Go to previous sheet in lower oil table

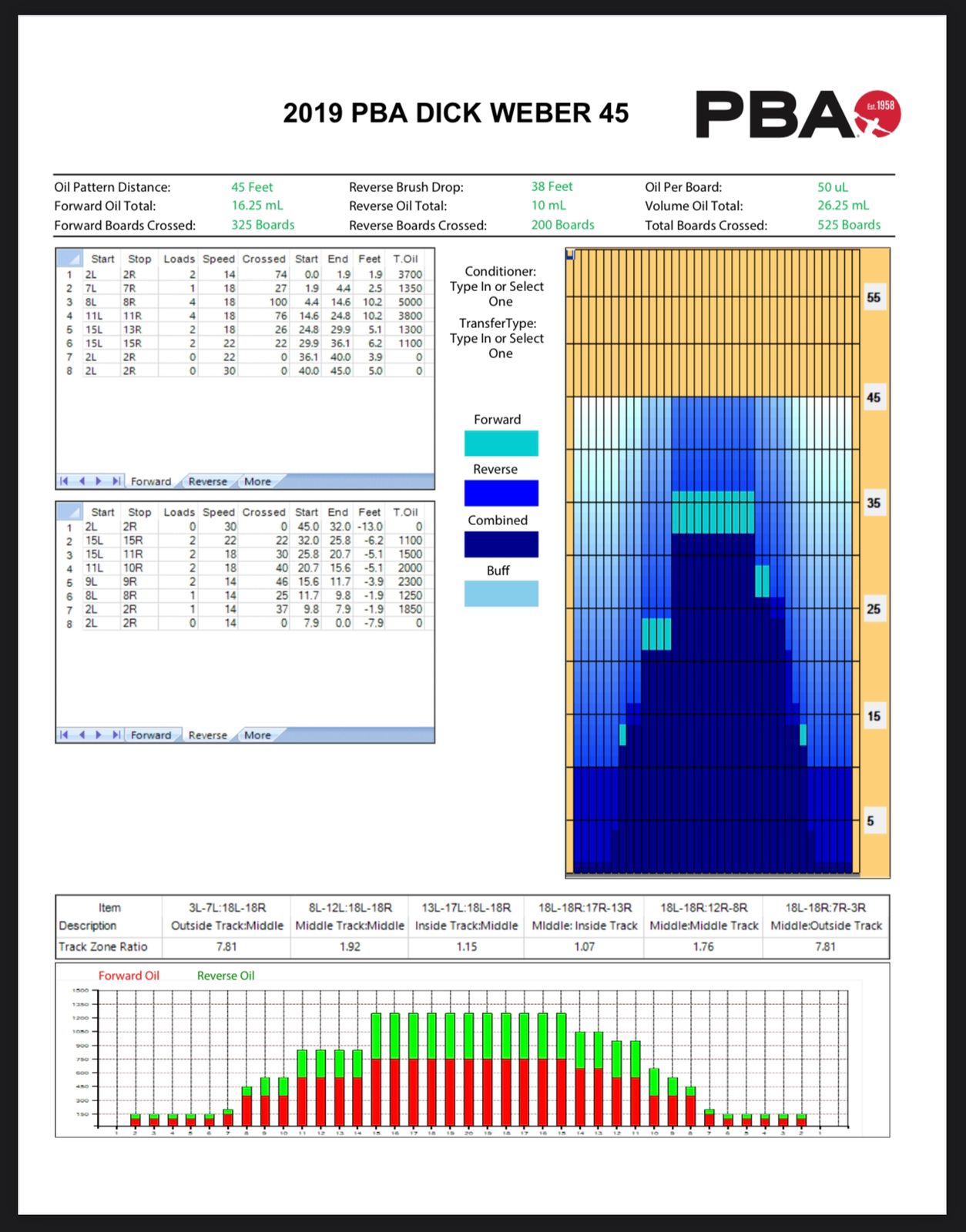coord(82,735)
